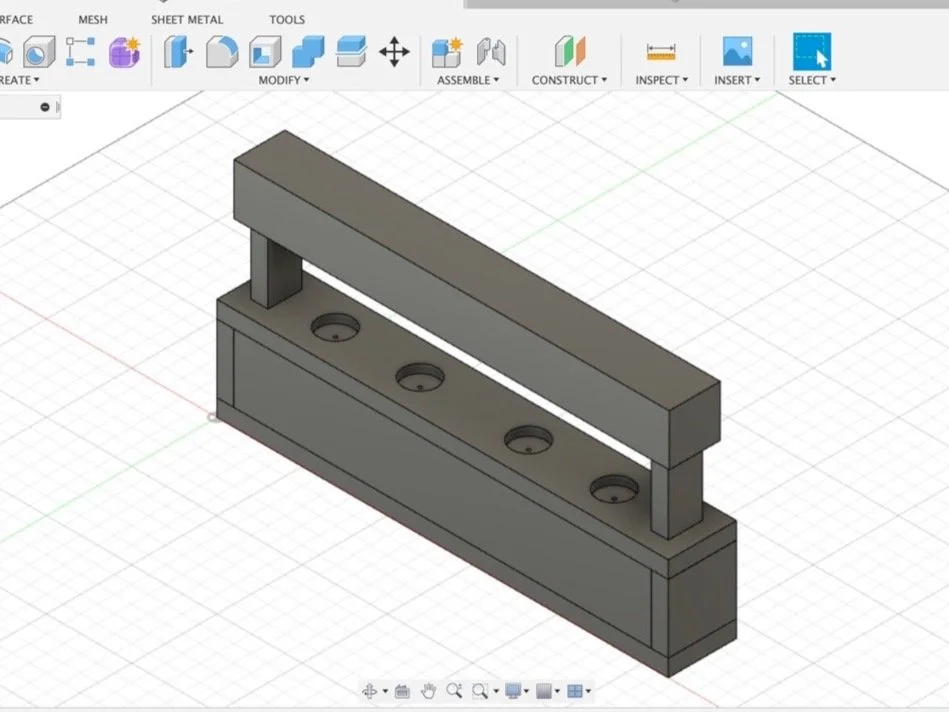949x712 pixels.
Task: Activate the Pan hand tool
Action: click(x=429, y=691)
